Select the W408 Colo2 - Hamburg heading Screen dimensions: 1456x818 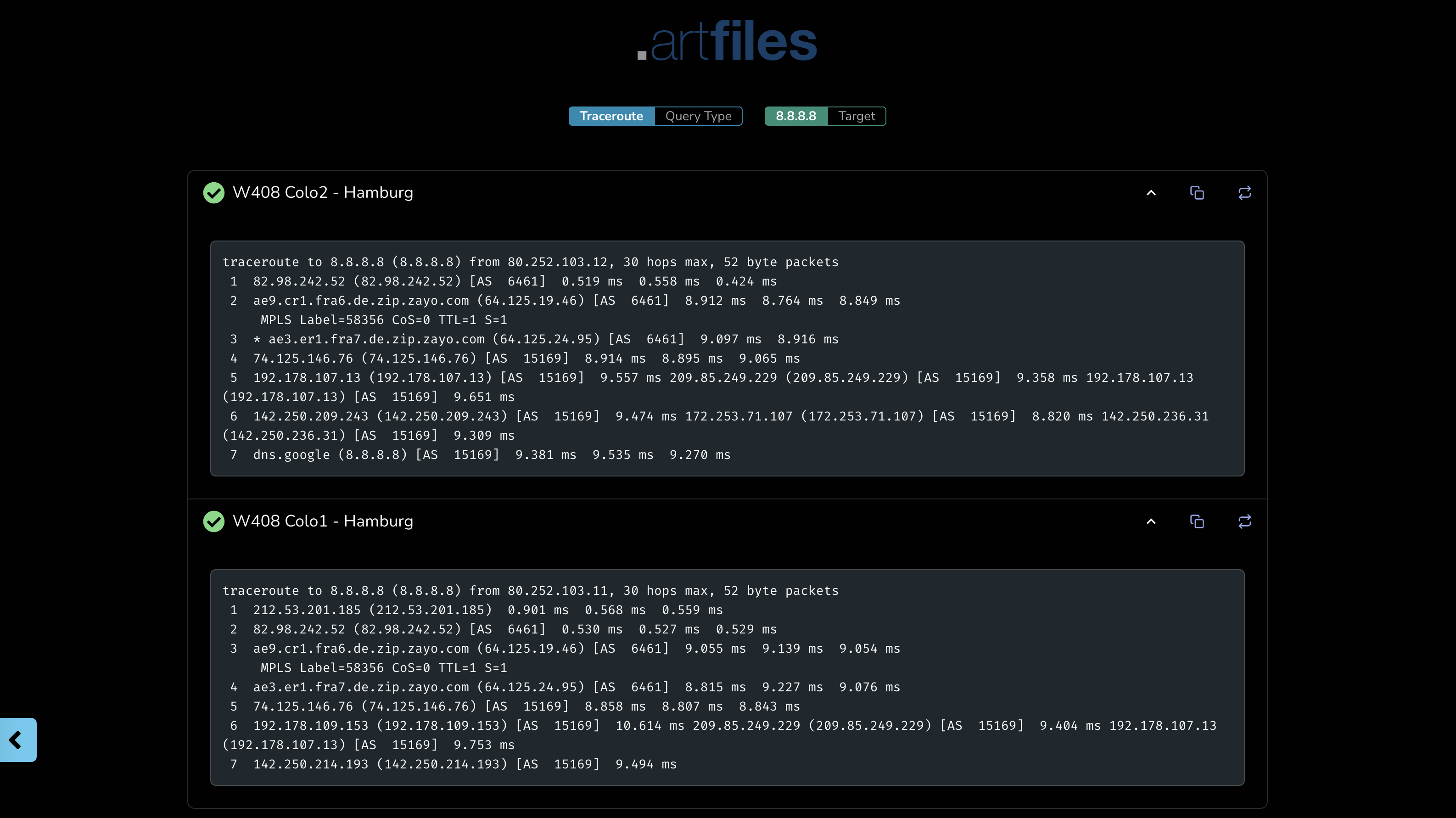[322, 193]
